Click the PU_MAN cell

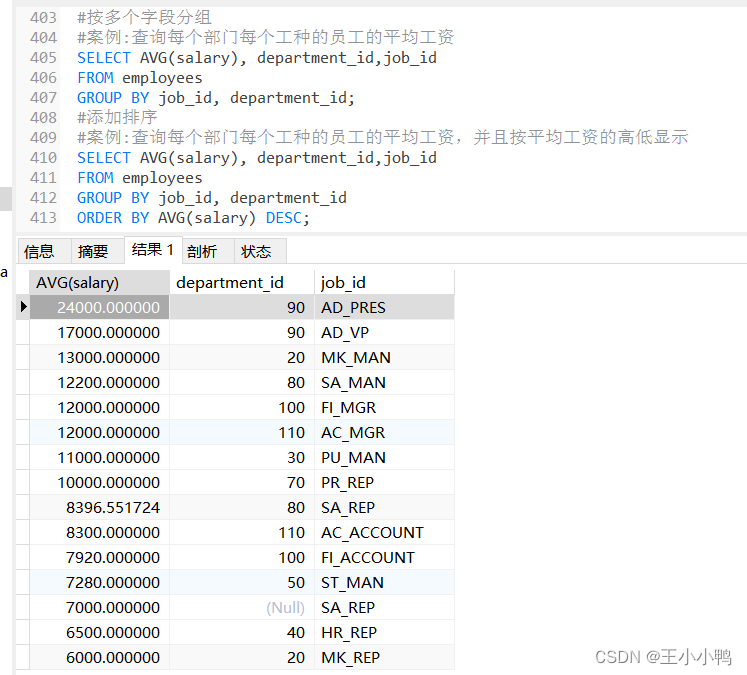(384, 457)
